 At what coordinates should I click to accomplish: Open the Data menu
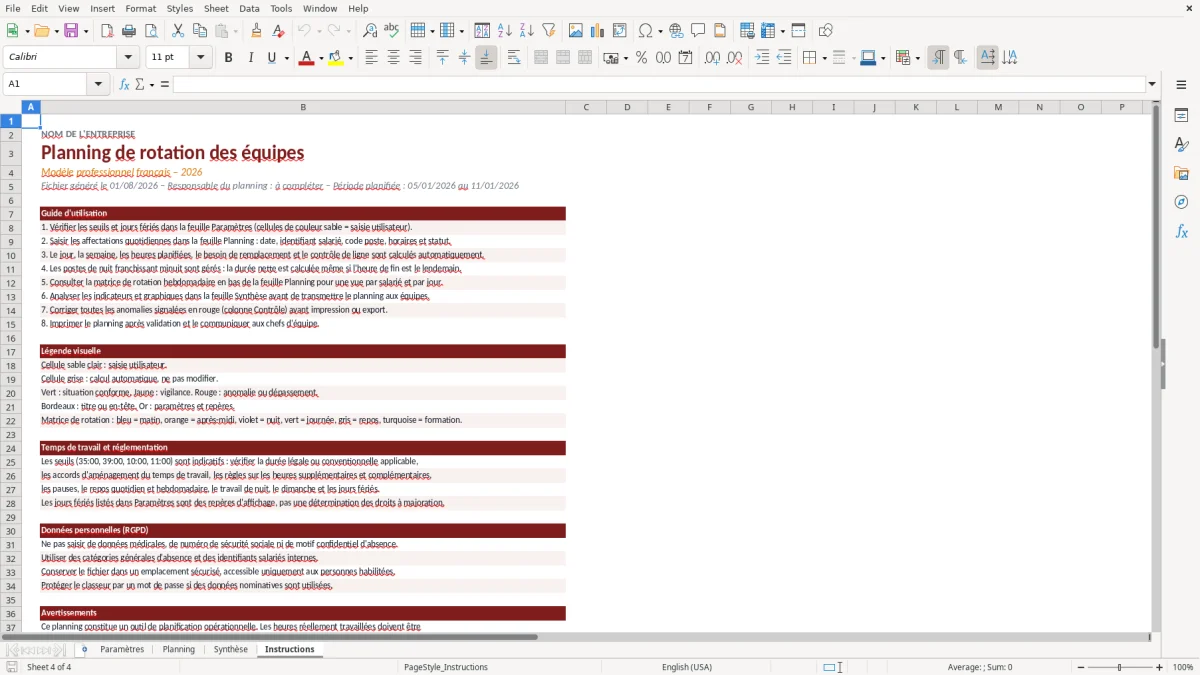click(249, 8)
